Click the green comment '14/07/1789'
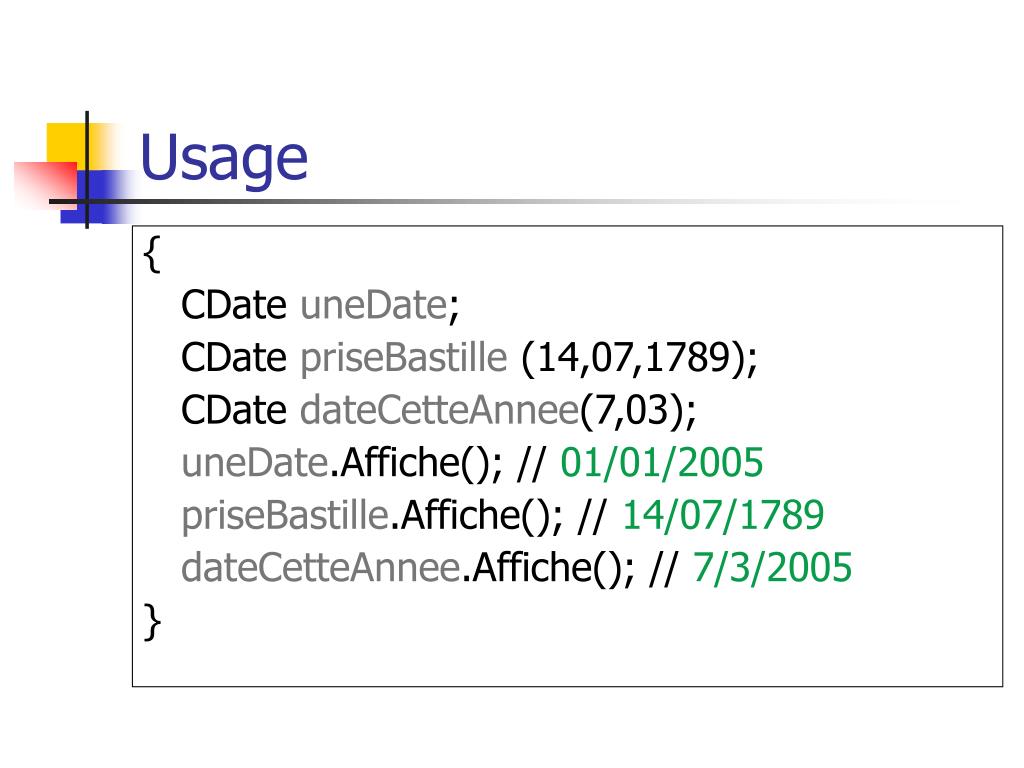 pos(723,515)
